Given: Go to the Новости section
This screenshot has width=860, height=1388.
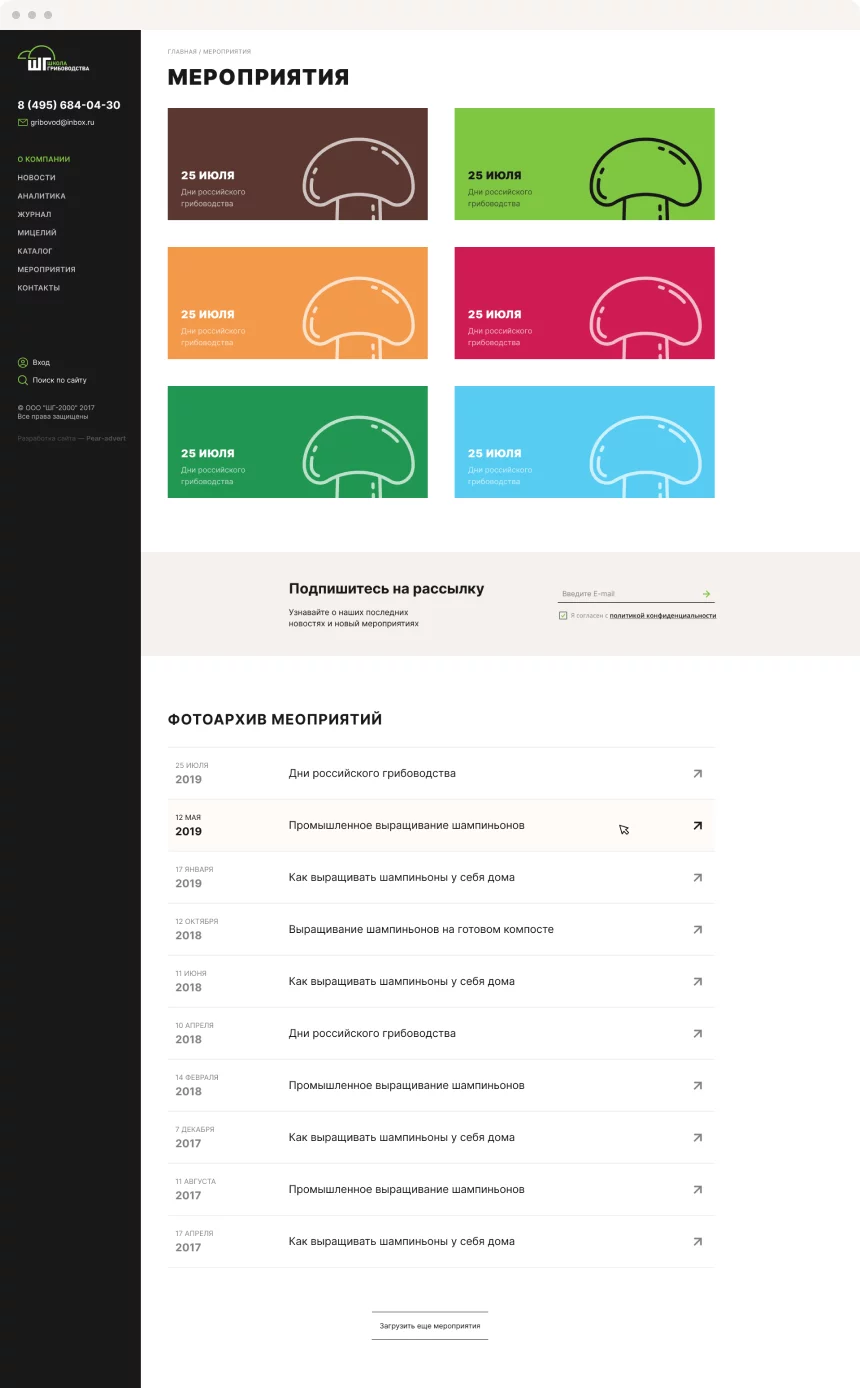Looking at the screenshot, I should 36,177.
